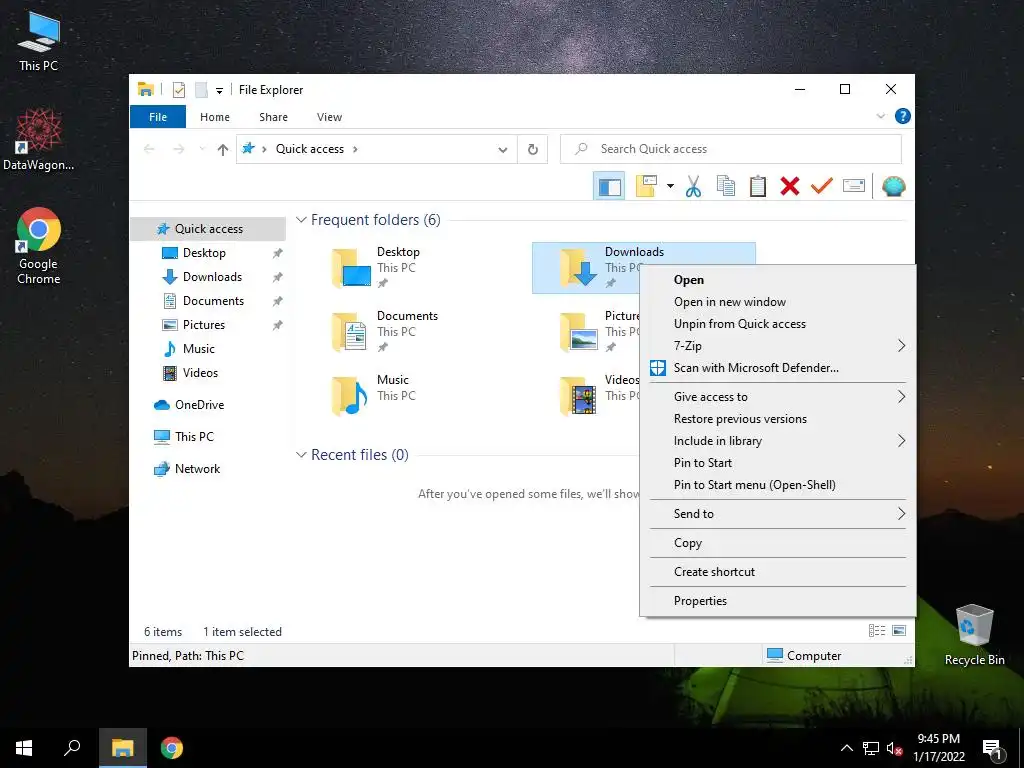Open the notification center icon
This screenshot has width=1024, height=768.
pyautogui.click(x=992, y=749)
